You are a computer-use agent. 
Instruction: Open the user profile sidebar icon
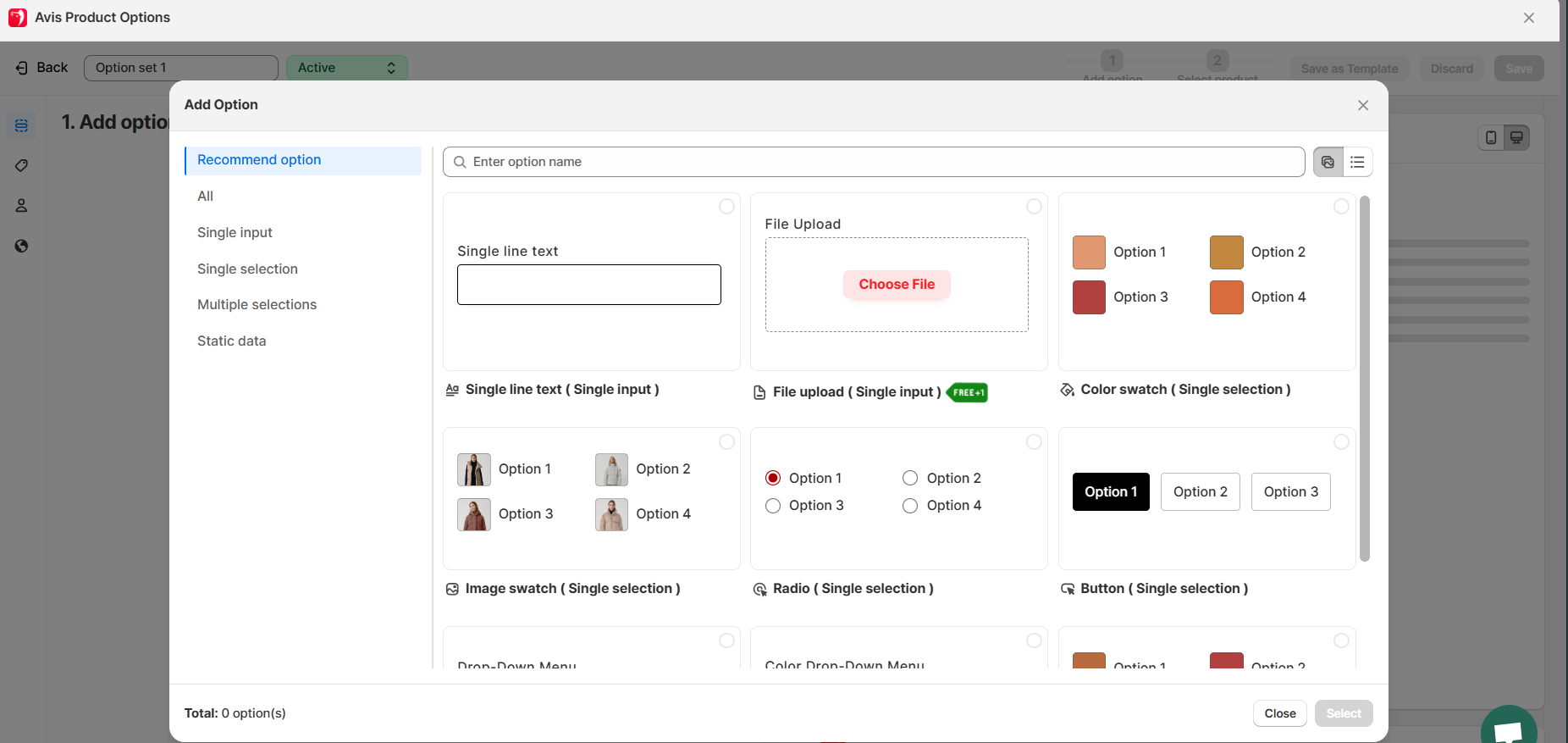click(22, 206)
